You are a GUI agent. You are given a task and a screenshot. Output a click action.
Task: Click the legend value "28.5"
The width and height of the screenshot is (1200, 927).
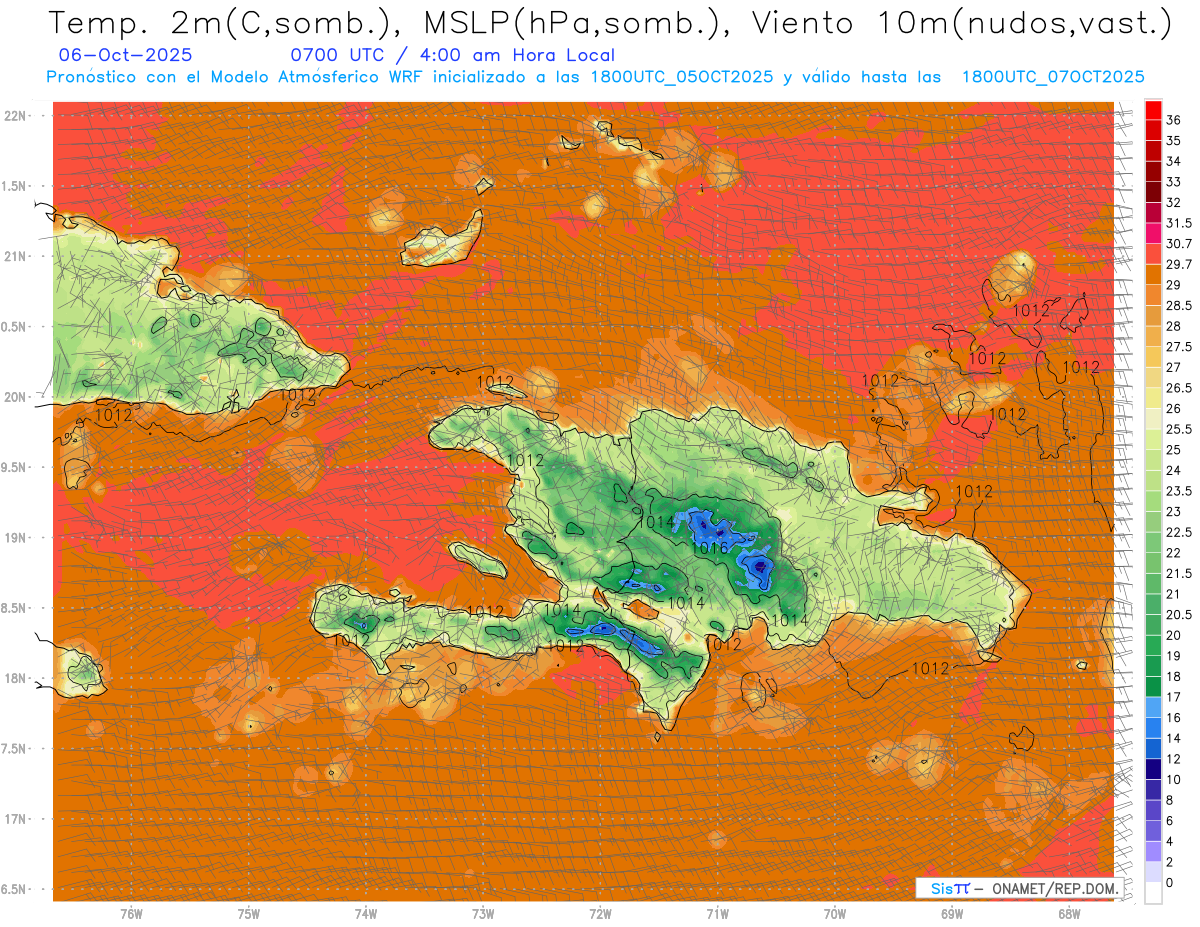[x=1180, y=305]
